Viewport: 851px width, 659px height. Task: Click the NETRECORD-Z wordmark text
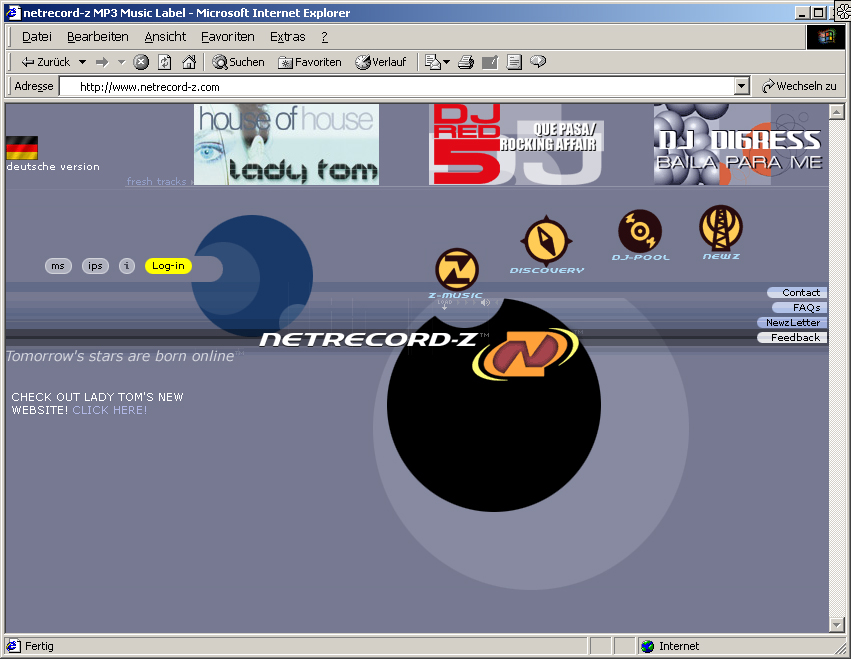tap(369, 340)
